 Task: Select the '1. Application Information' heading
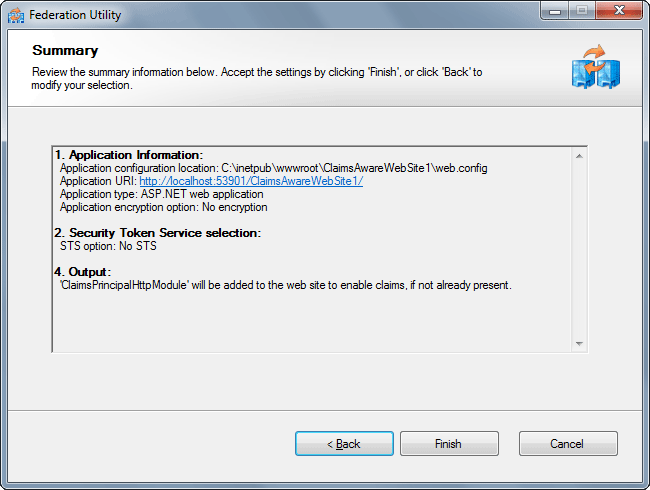129,155
